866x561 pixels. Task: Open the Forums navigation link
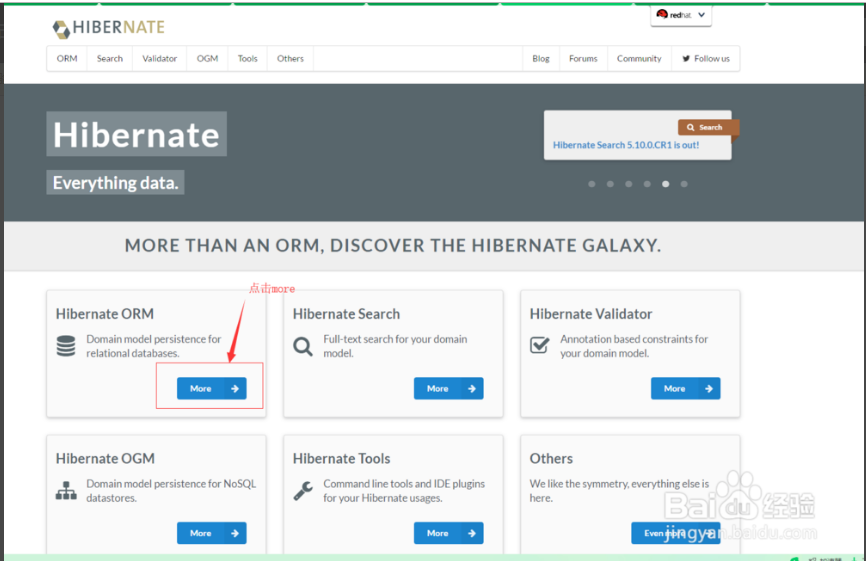(583, 59)
